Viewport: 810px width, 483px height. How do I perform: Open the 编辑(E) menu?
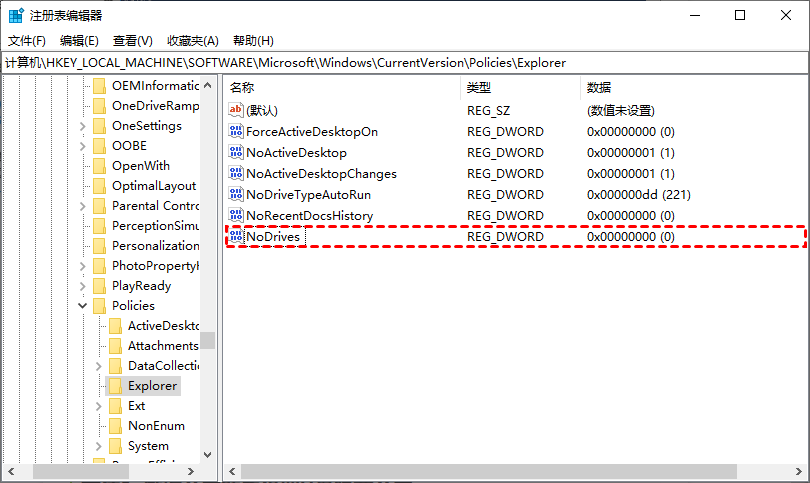coord(79,41)
